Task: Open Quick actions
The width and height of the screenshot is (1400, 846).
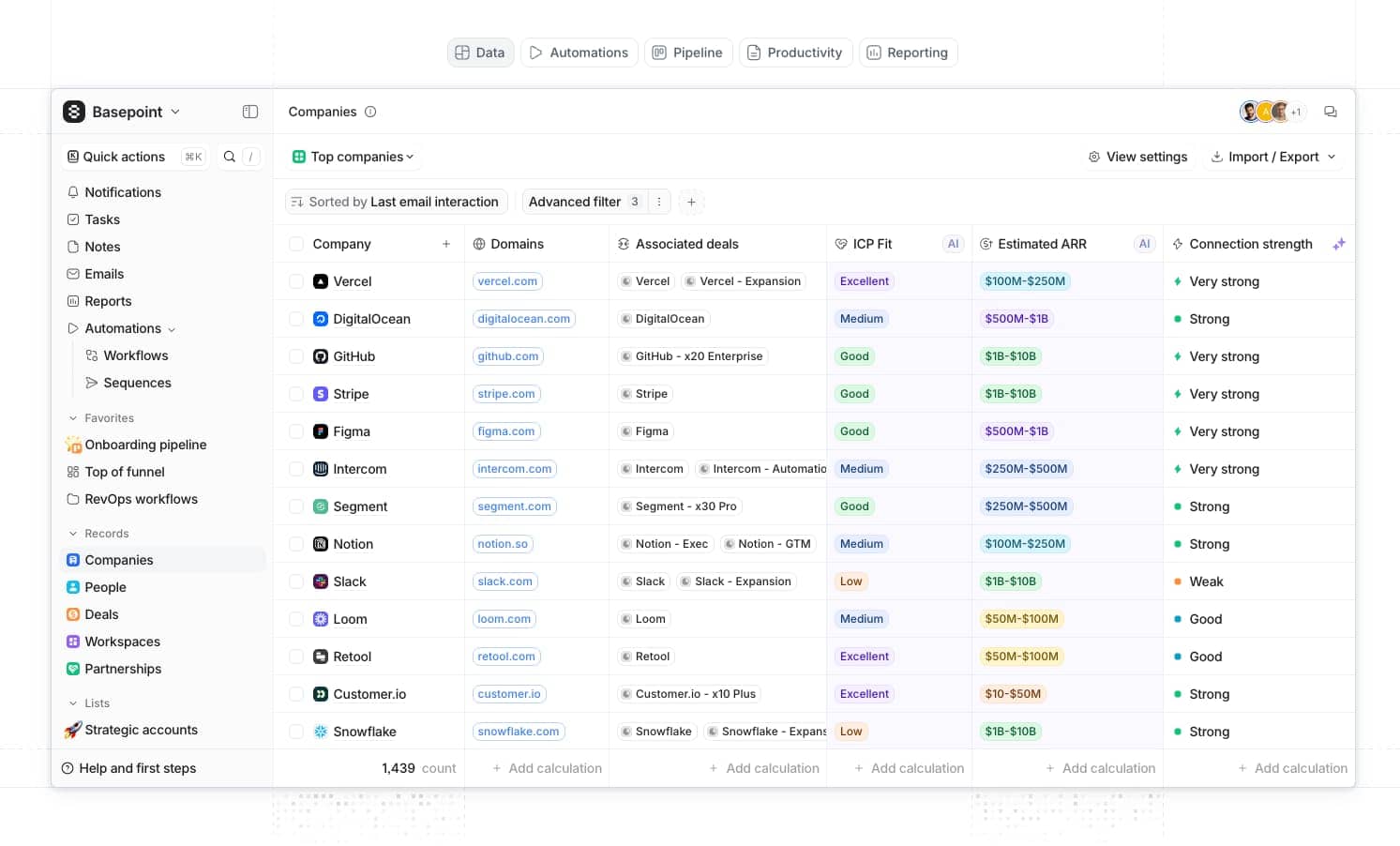Action: (135, 157)
